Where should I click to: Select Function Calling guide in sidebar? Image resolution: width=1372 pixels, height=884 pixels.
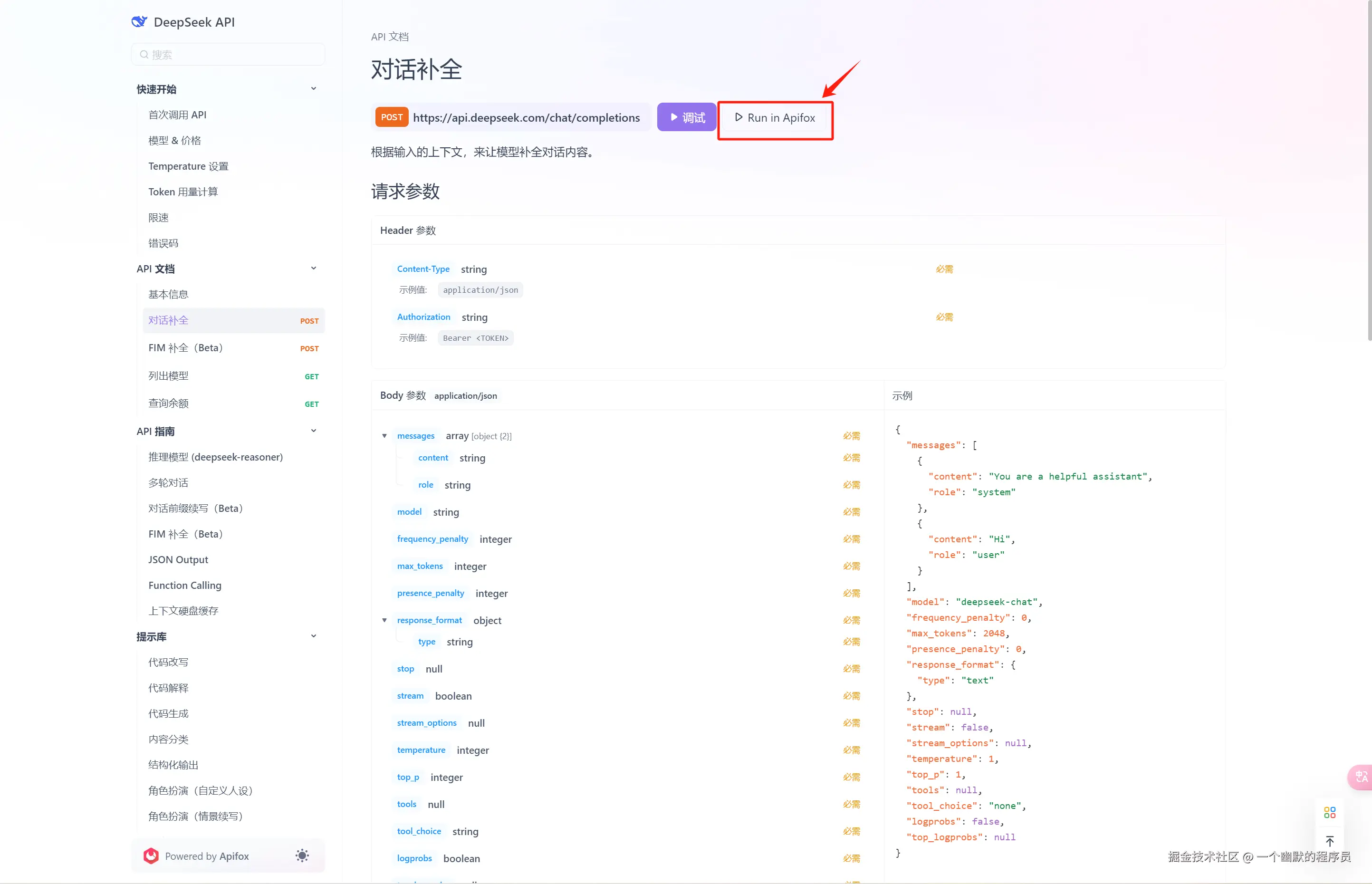pyautogui.click(x=185, y=586)
